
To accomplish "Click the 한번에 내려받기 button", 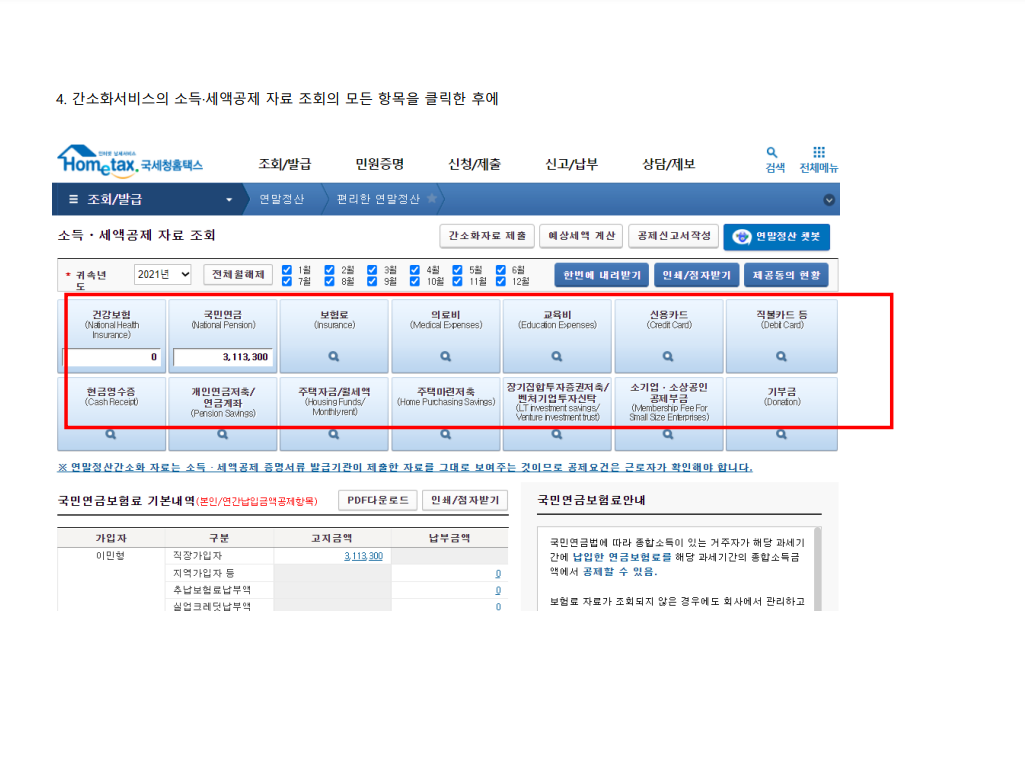I will [x=602, y=275].
